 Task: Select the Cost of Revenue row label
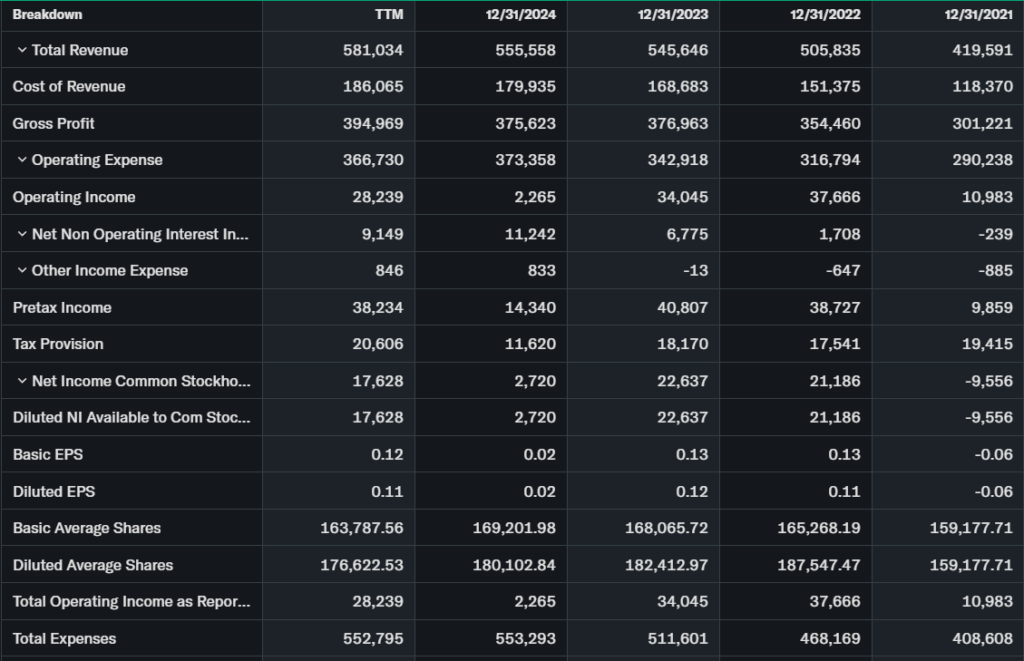[x=69, y=87]
